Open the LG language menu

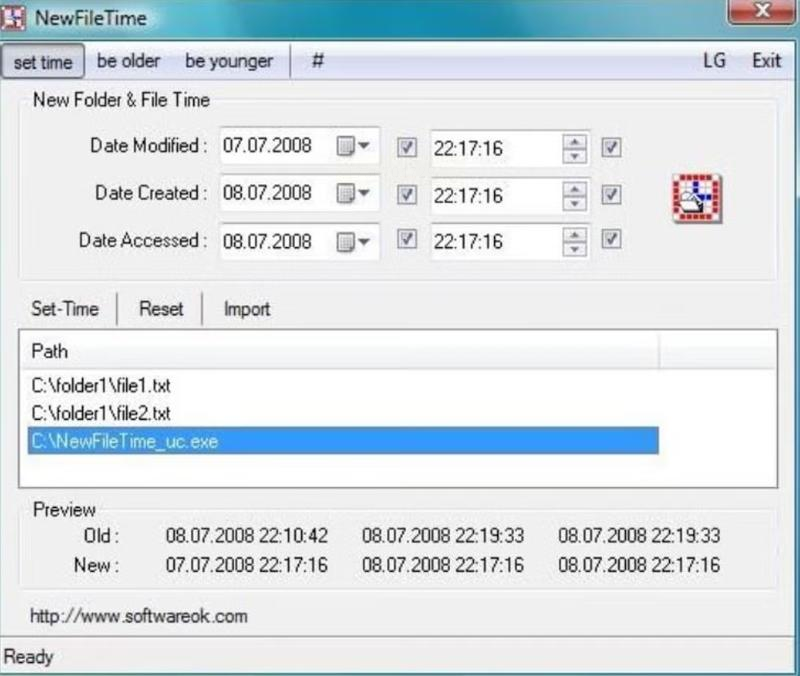(x=714, y=61)
